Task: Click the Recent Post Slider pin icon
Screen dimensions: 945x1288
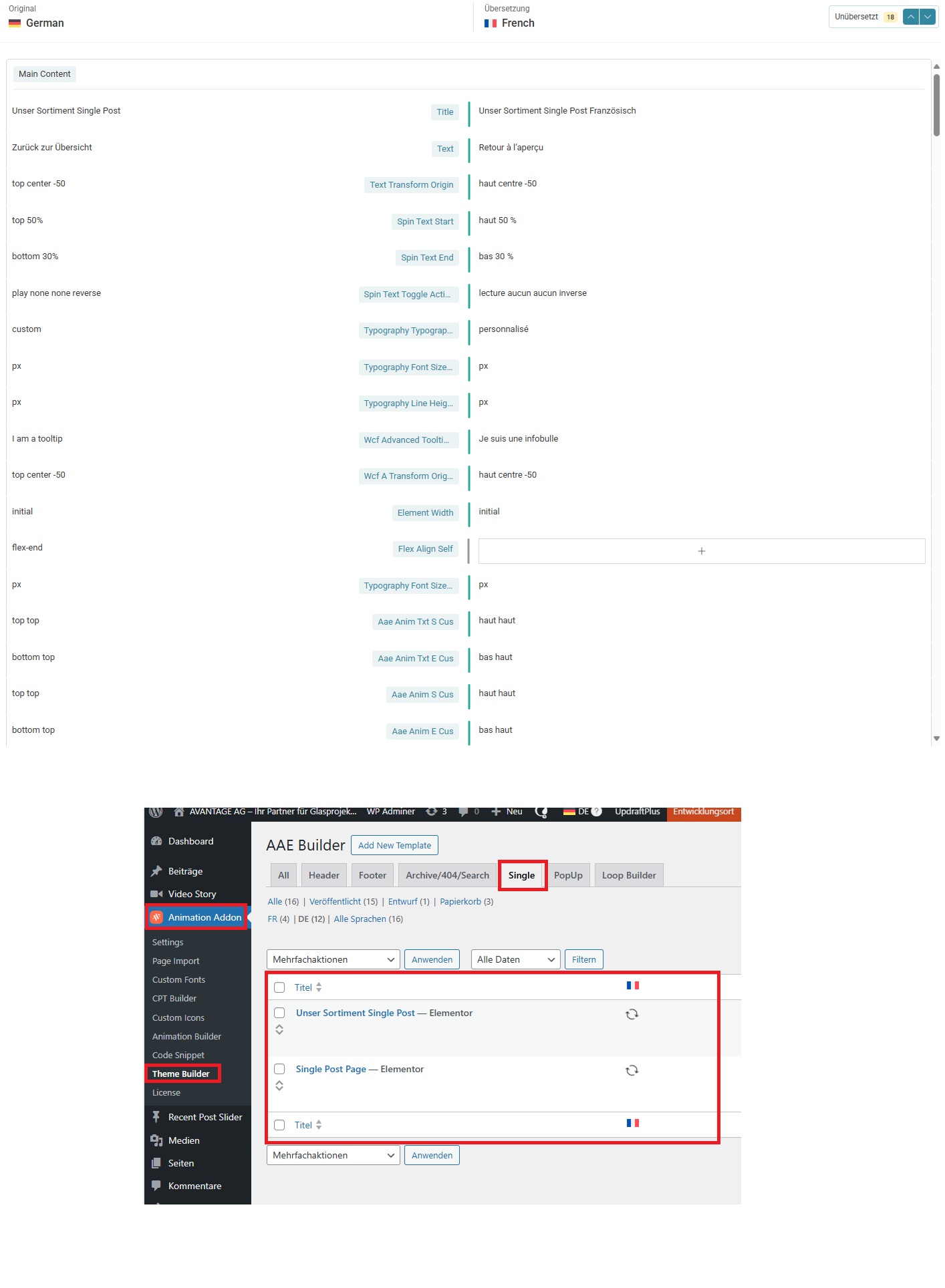Action: click(x=156, y=1117)
